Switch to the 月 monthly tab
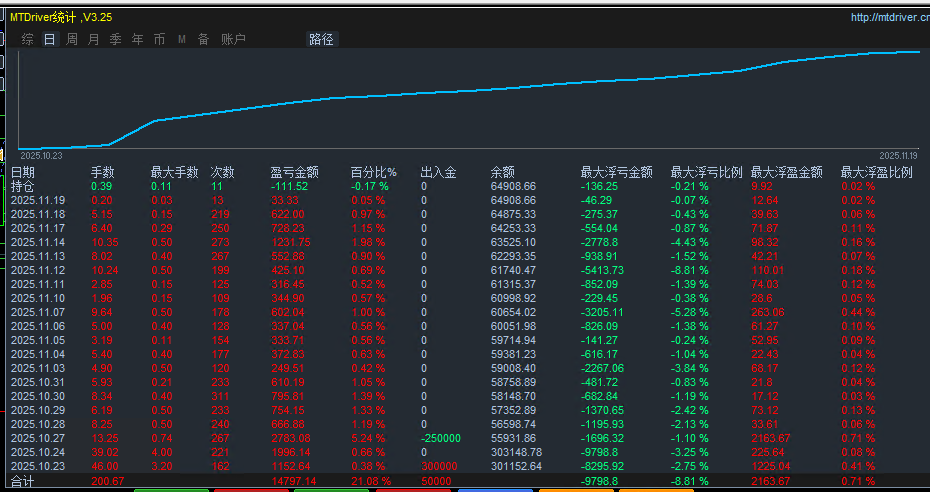 click(x=94, y=39)
